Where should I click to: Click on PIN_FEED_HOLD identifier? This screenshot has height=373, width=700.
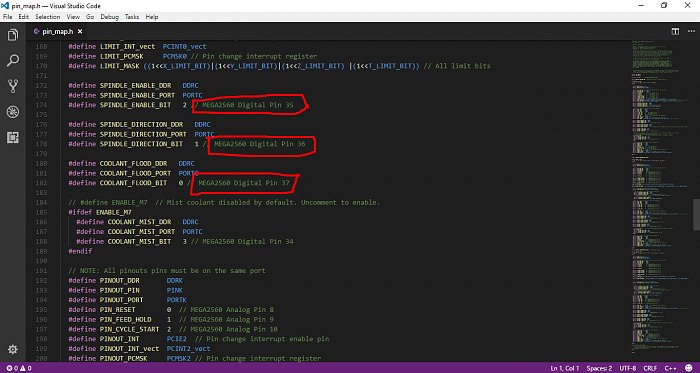126,319
